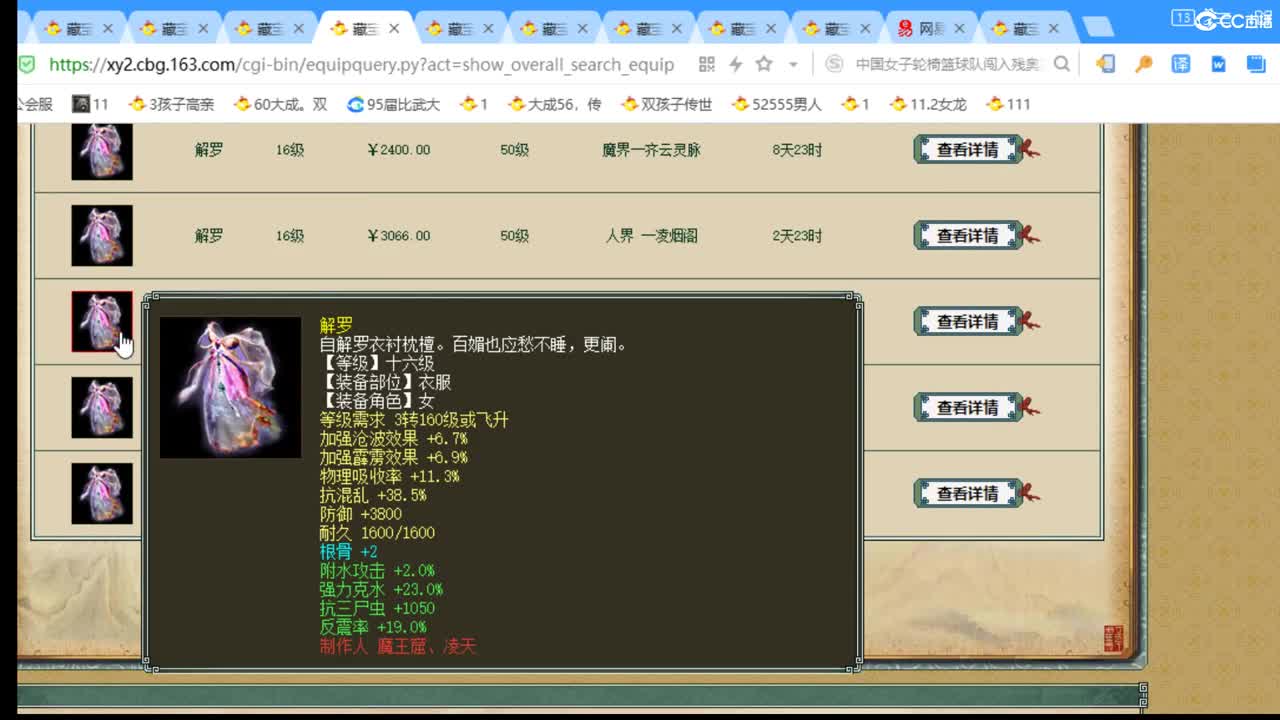Click remaining time 8天23时

click(797, 150)
